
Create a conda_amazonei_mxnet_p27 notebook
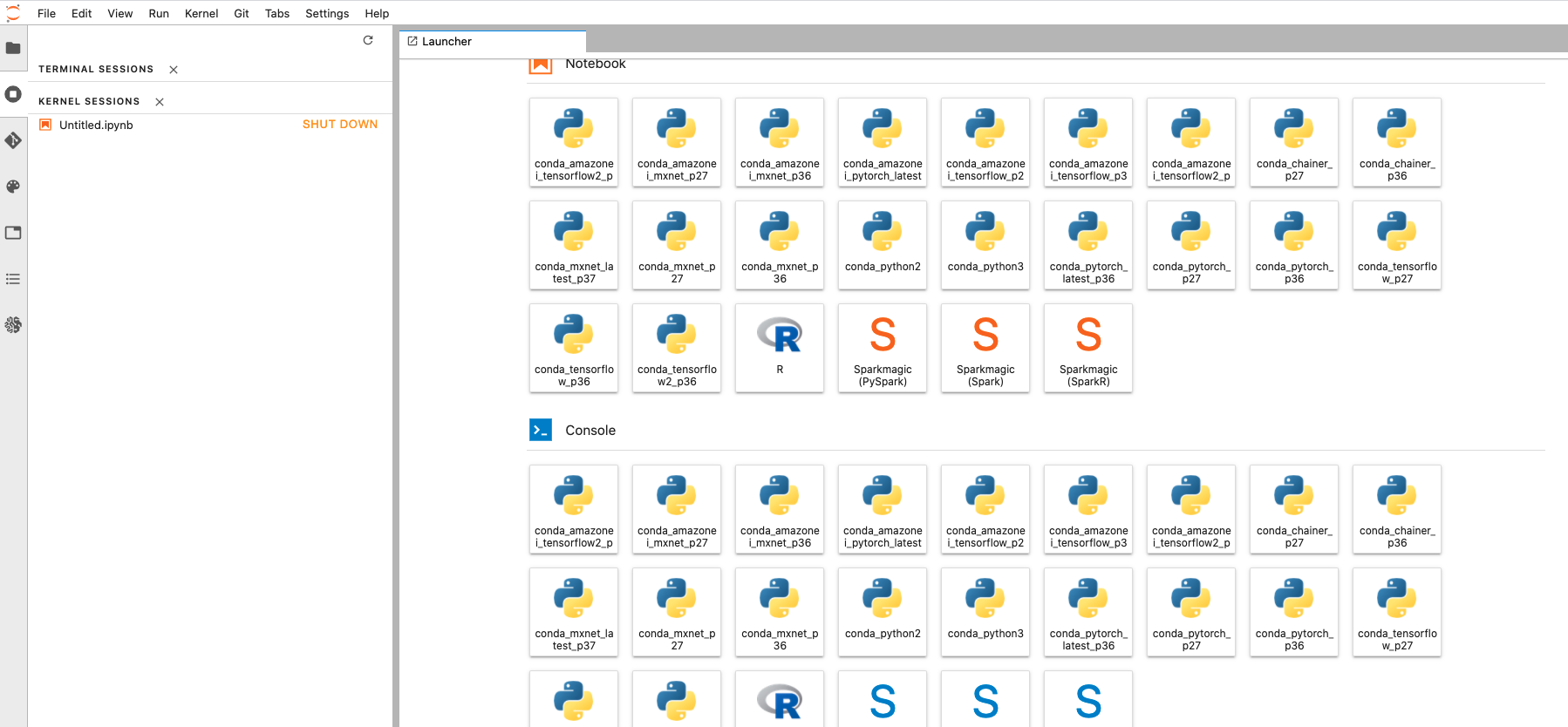(x=677, y=142)
